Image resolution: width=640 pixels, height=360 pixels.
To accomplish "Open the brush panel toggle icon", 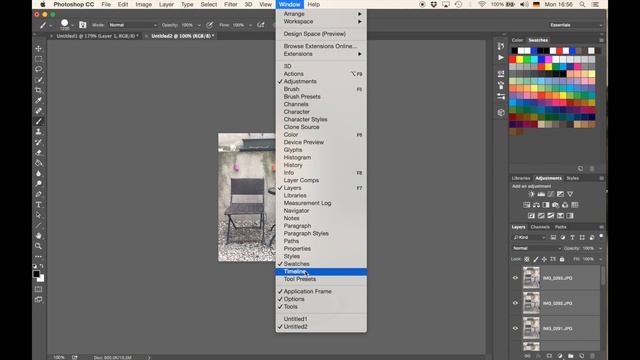I will 82,25.
